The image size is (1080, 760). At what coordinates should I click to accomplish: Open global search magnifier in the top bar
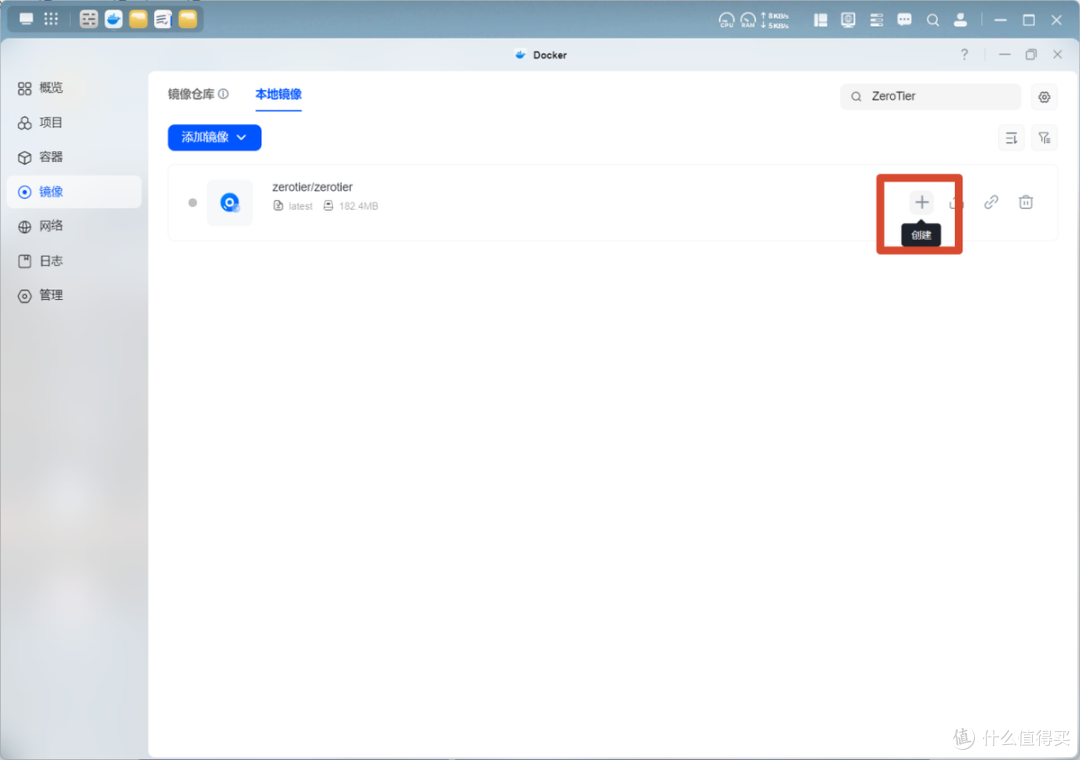click(x=933, y=20)
